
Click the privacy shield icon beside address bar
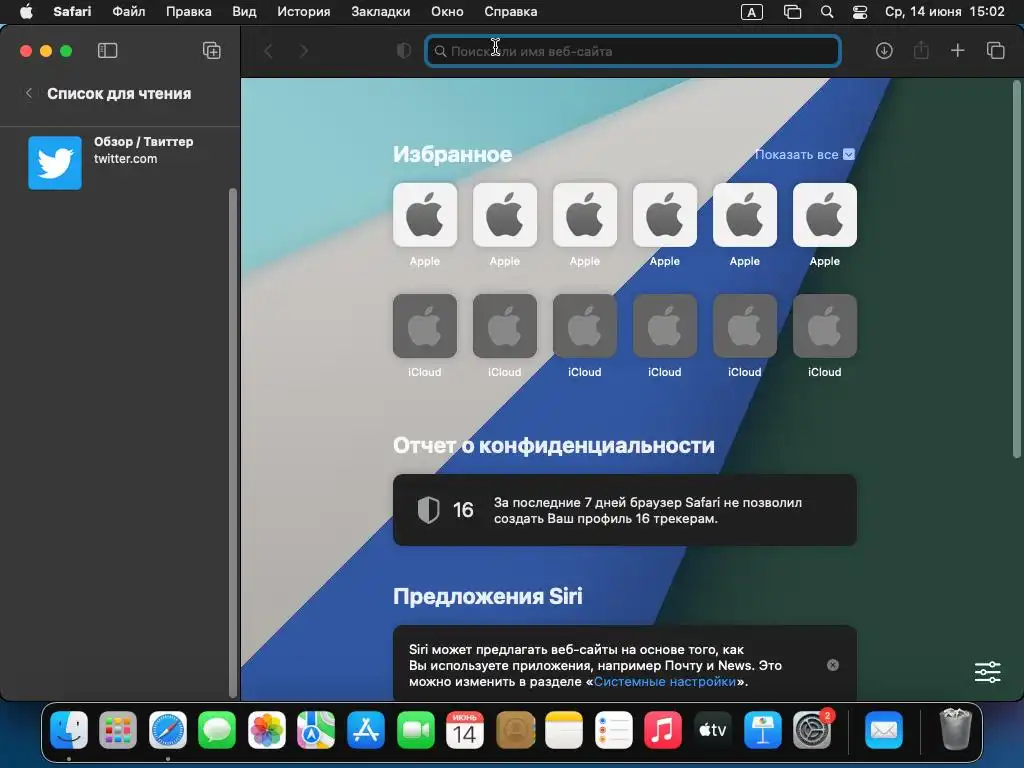click(x=404, y=51)
